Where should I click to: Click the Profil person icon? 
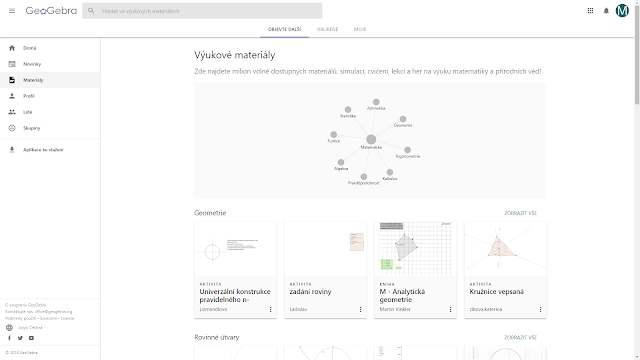pyautogui.click(x=12, y=96)
